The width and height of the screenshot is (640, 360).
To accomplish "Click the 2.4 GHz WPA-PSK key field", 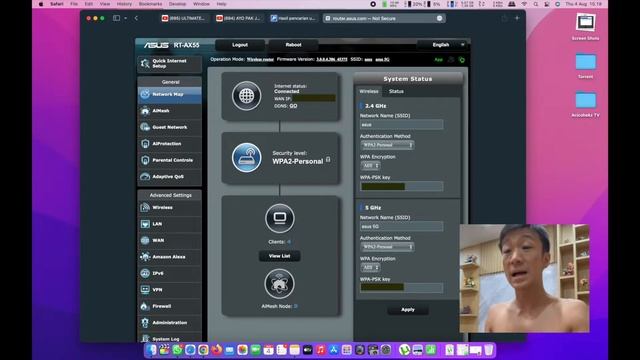I will (x=402, y=187).
